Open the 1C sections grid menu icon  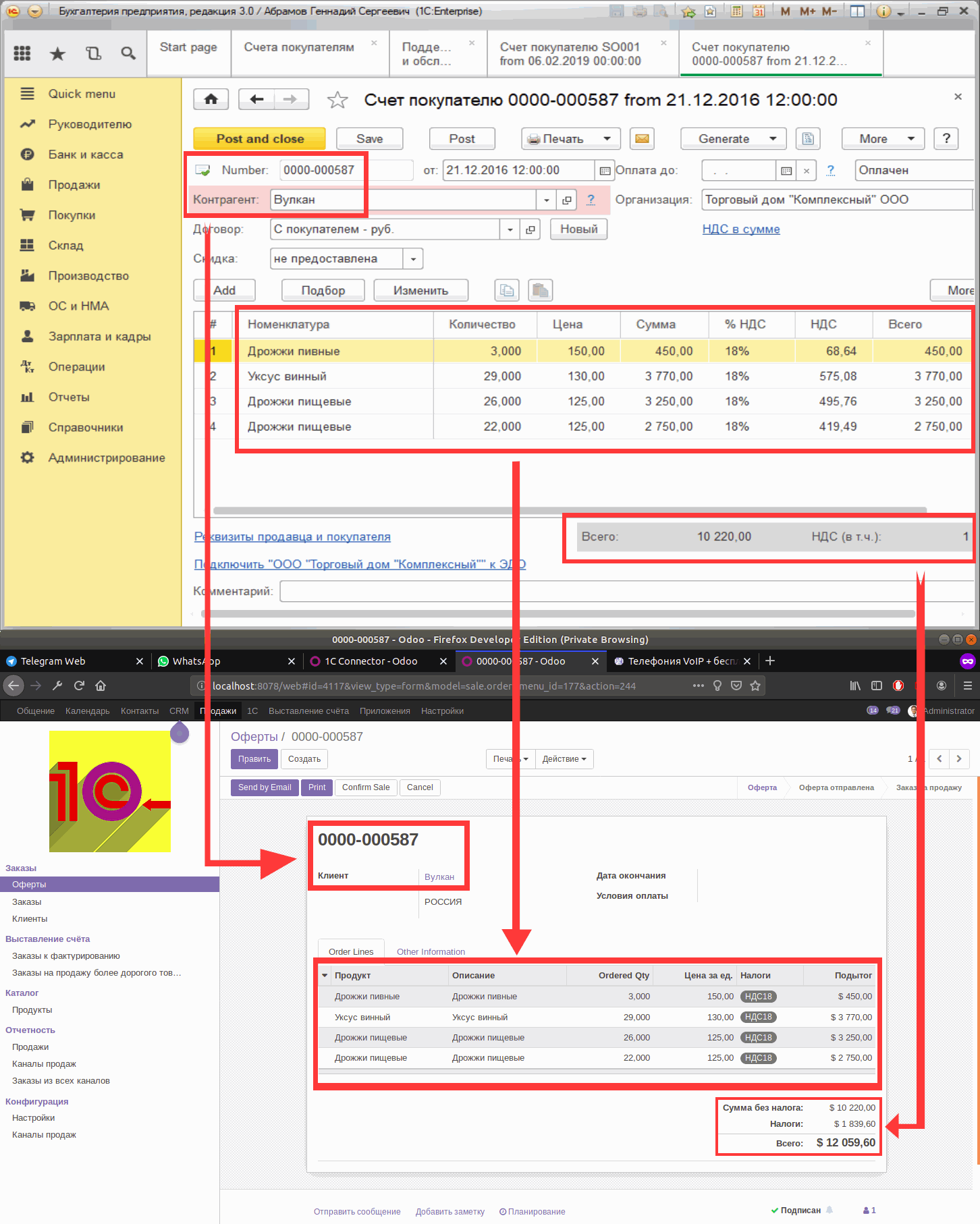[x=22, y=53]
